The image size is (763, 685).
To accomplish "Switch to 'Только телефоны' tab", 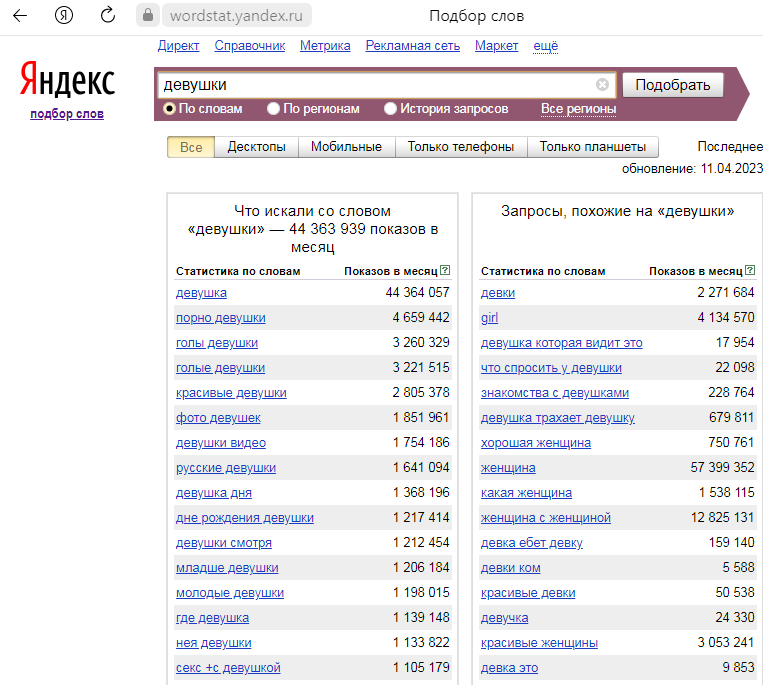I will pyautogui.click(x=461, y=147).
